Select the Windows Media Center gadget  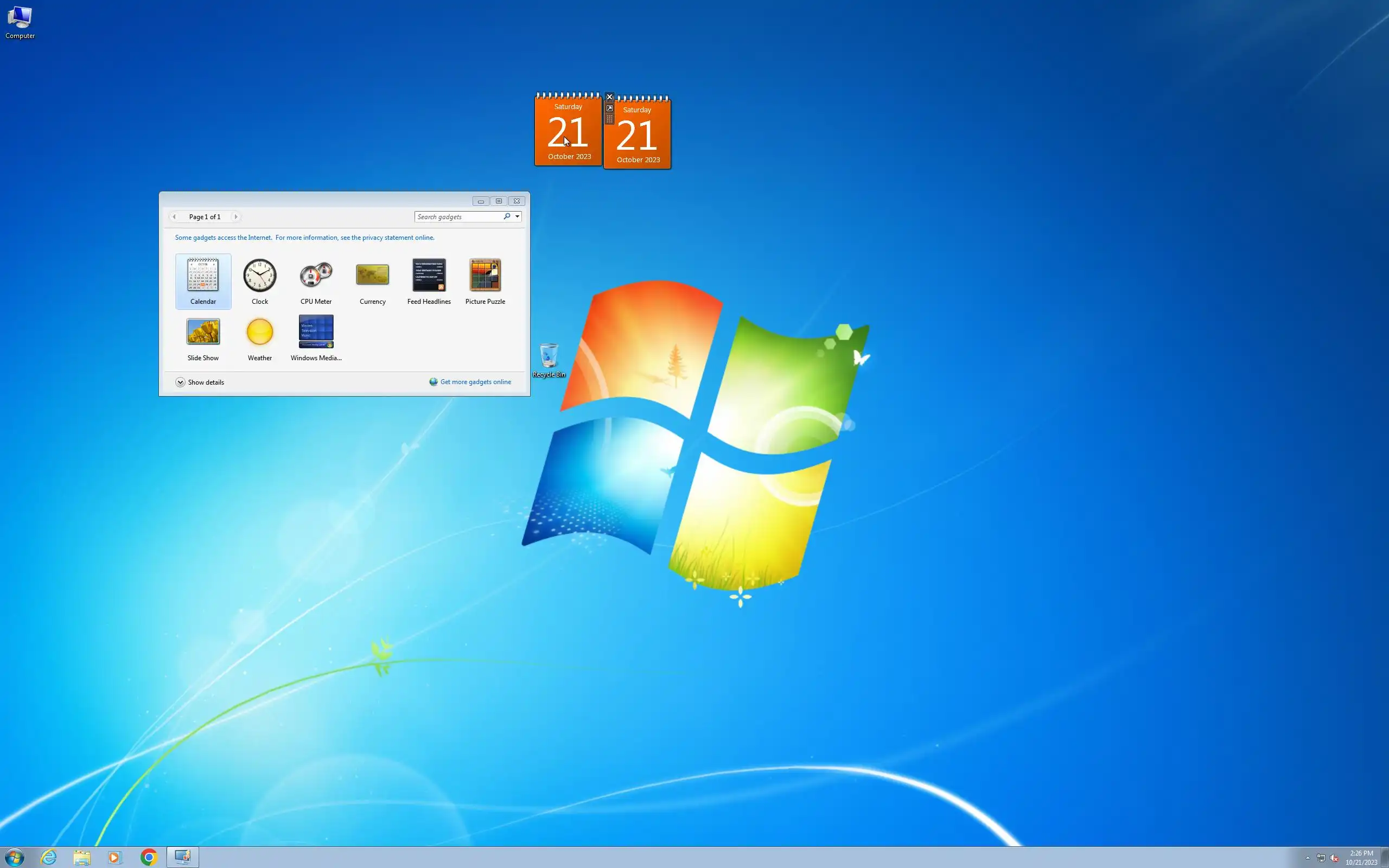pos(316,332)
